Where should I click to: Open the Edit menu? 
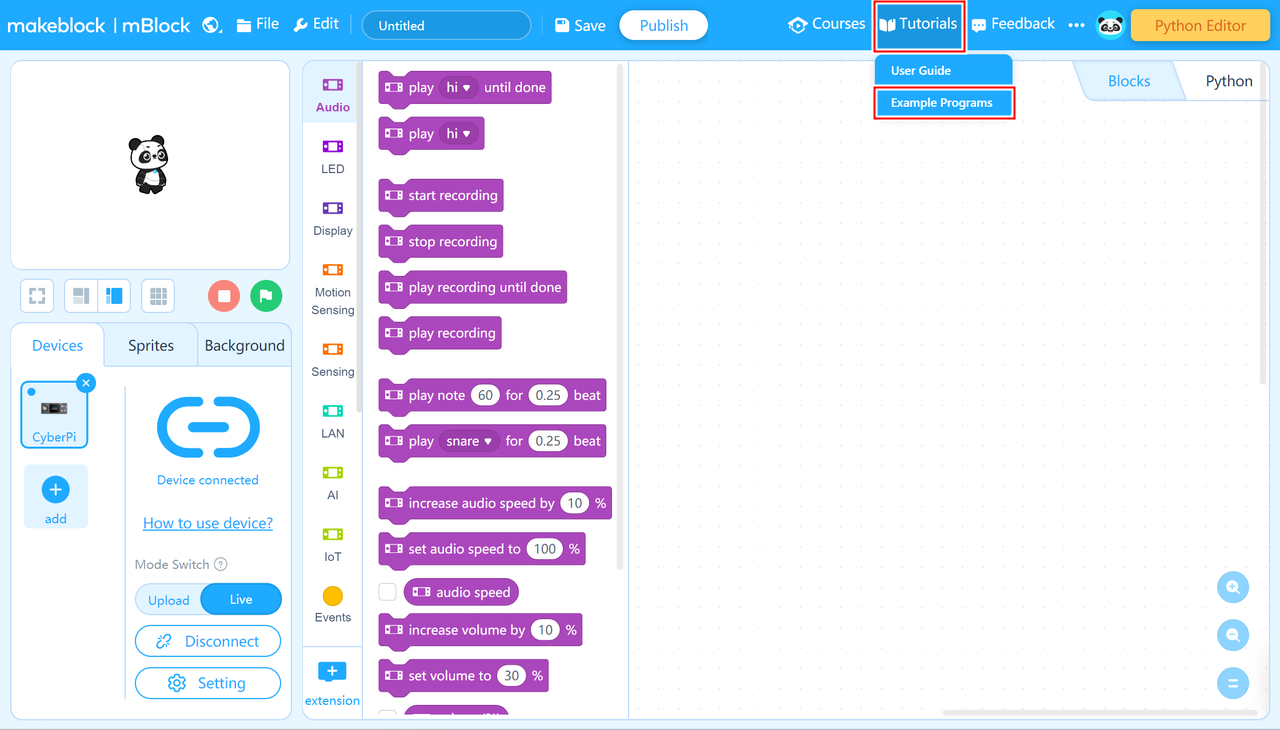point(316,24)
